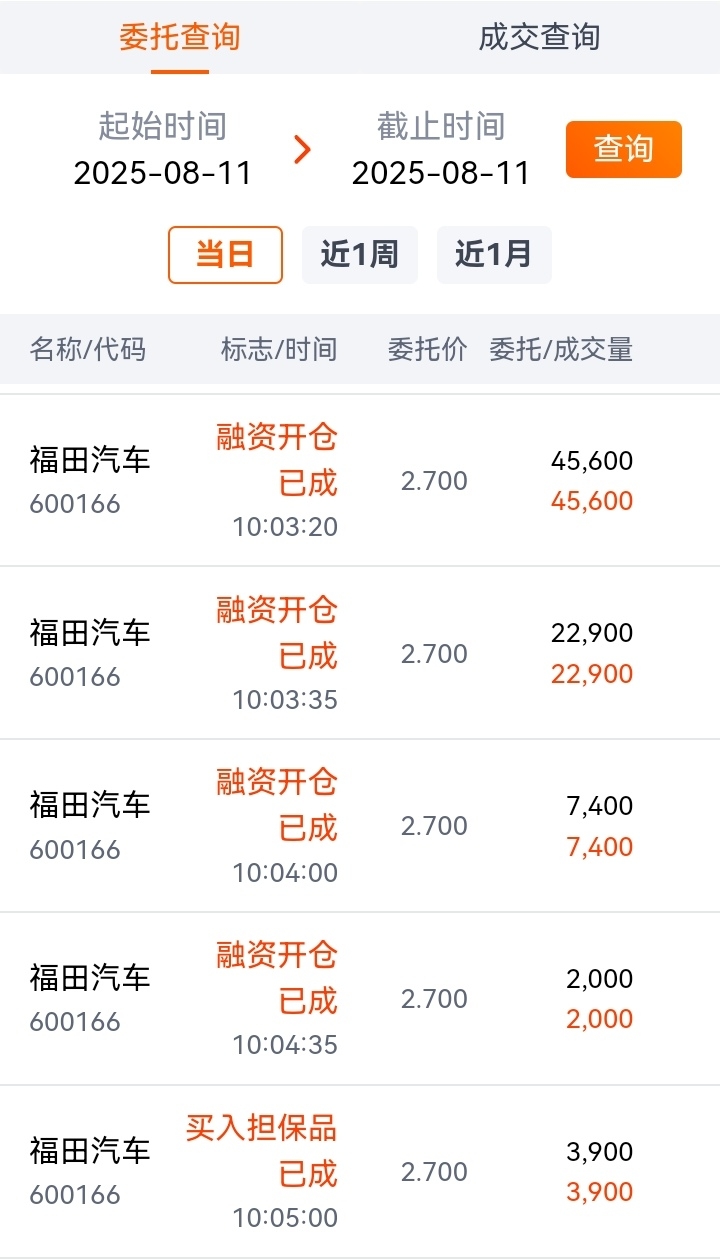Click the orange arrow between dates

point(302,150)
